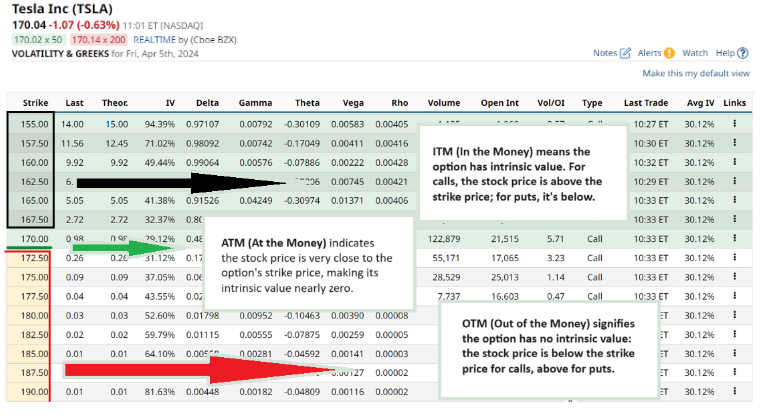Open the Help question mark icon
The width and height of the screenshot is (779, 420).
(x=743, y=53)
